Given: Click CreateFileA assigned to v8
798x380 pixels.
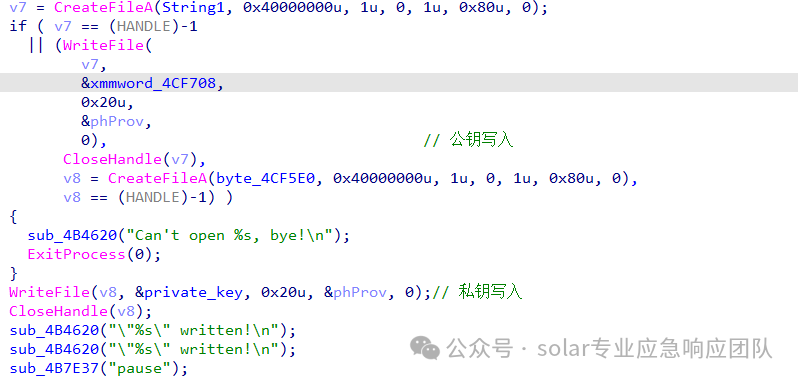Looking at the screenshot, I should (157, 178).
